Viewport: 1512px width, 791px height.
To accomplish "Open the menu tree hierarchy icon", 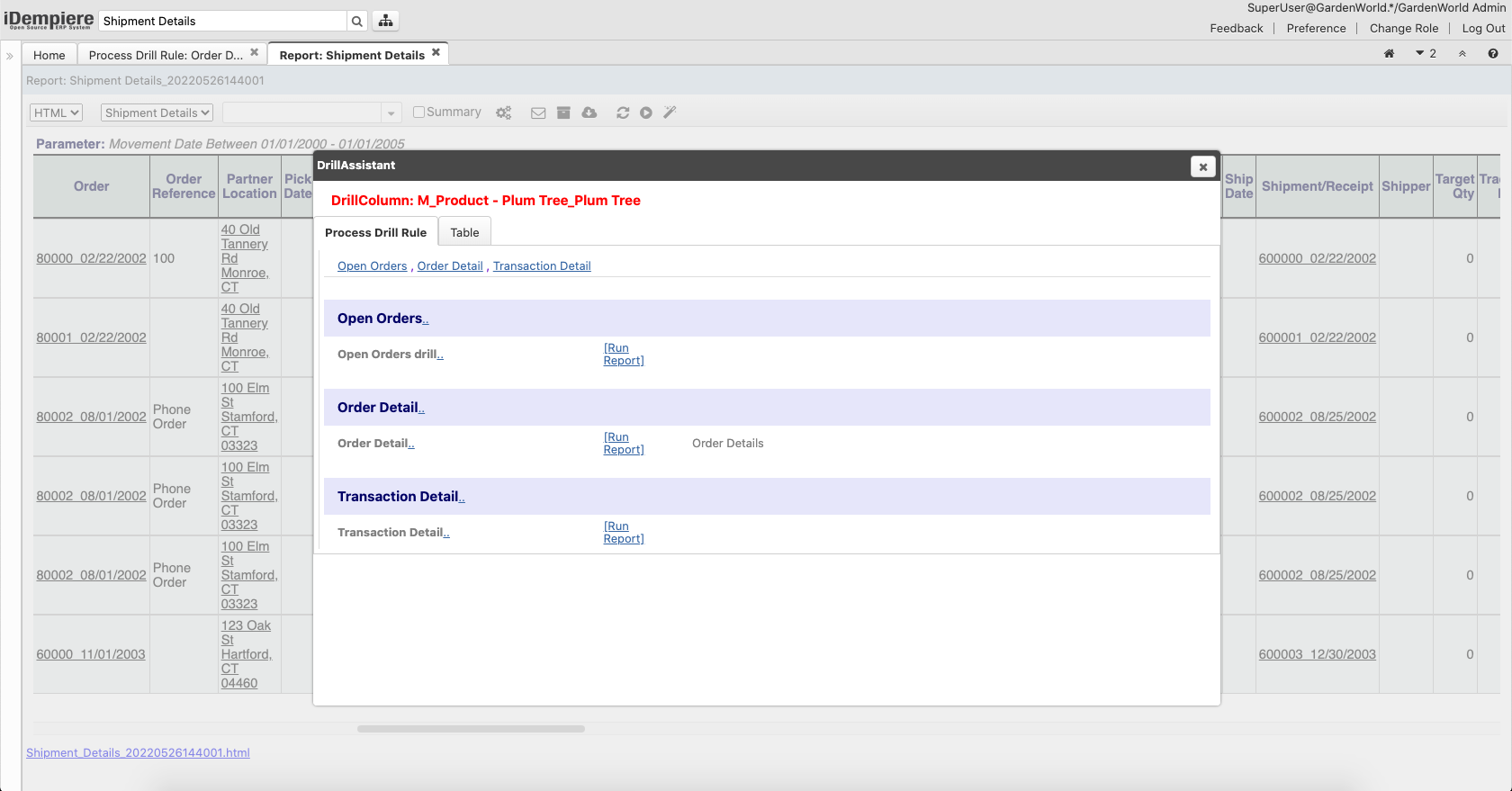I will click(x=385, y=21).
